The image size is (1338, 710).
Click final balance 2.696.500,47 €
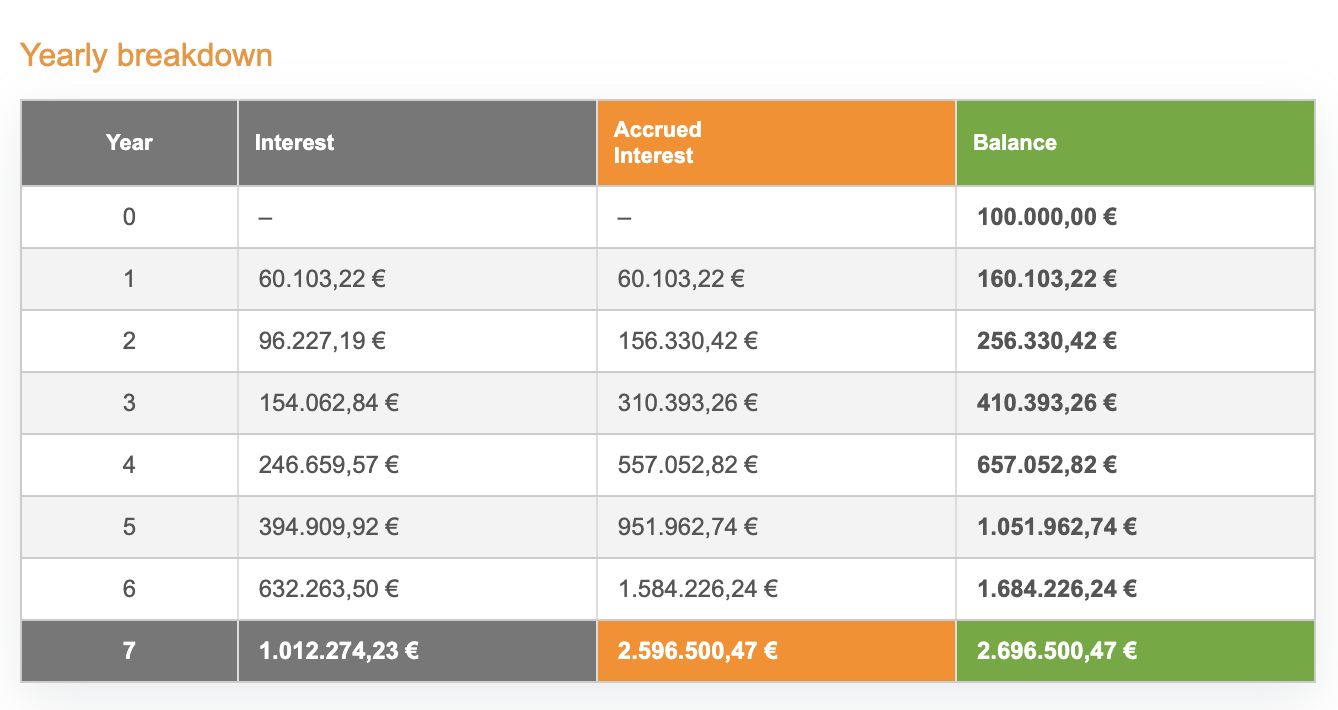coord(1056,651)
